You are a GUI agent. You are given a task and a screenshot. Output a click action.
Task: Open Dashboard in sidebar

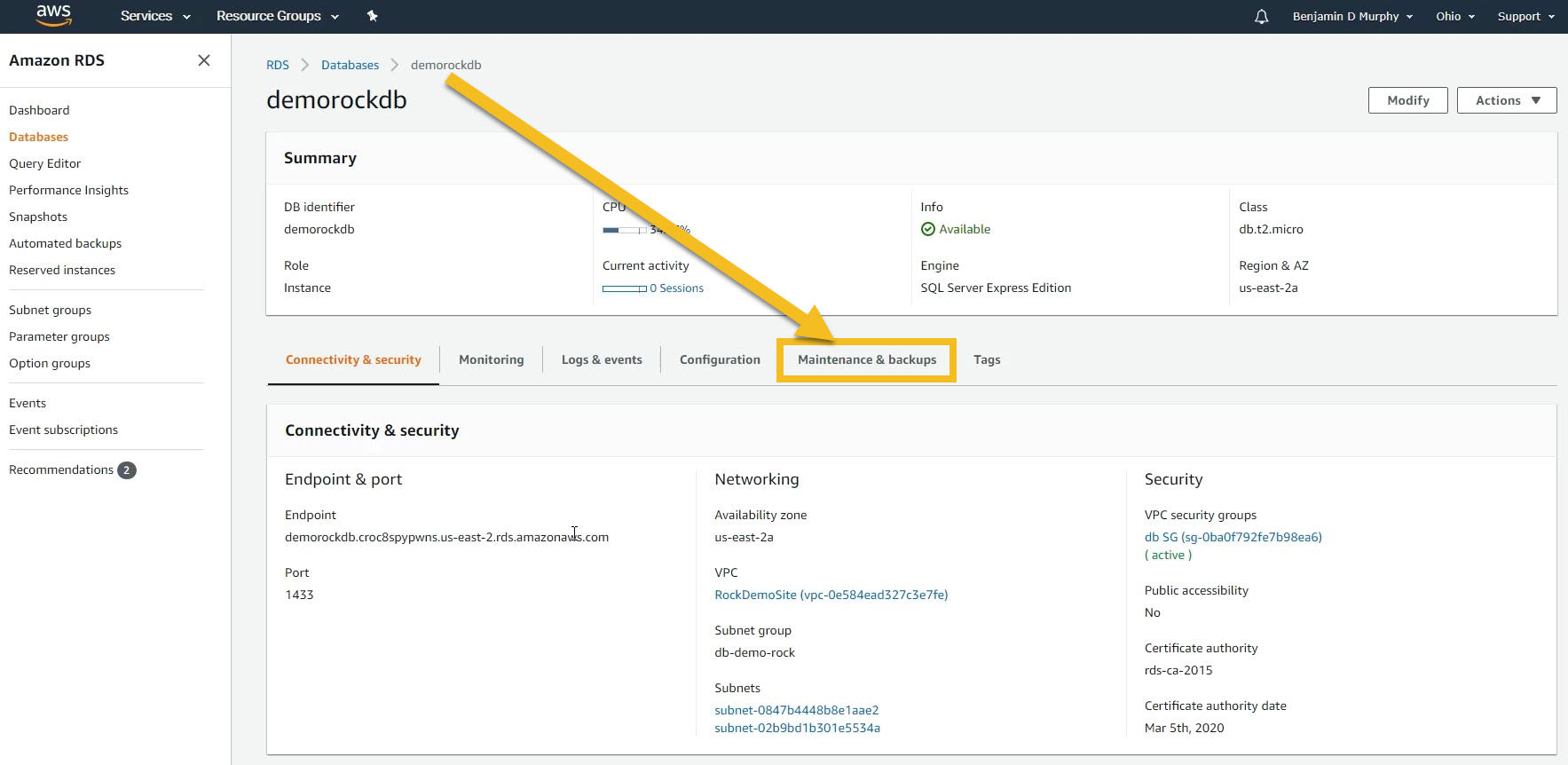coord(39,110)
